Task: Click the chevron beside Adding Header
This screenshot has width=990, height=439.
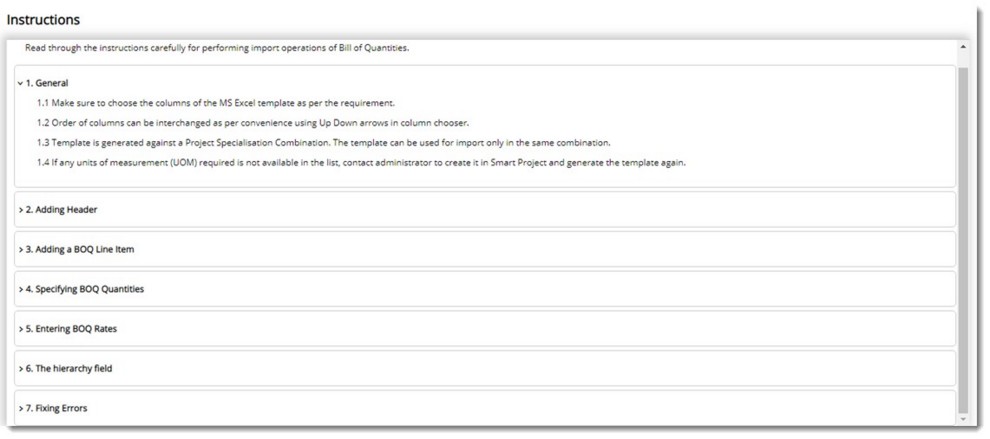Action: pos(21,209)
